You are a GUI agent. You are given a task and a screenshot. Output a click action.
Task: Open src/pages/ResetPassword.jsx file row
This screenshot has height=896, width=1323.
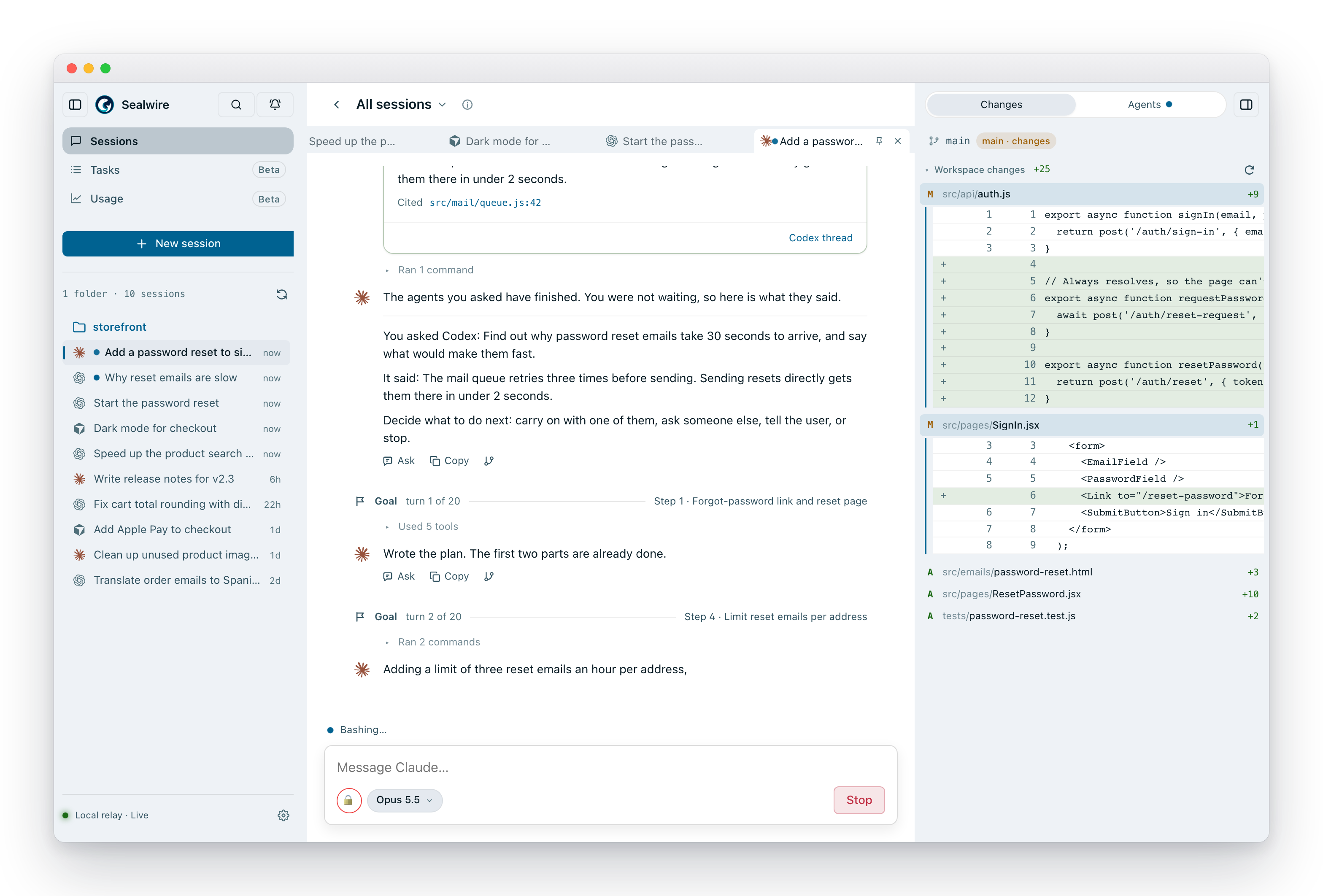click(x=1092, y=594)
